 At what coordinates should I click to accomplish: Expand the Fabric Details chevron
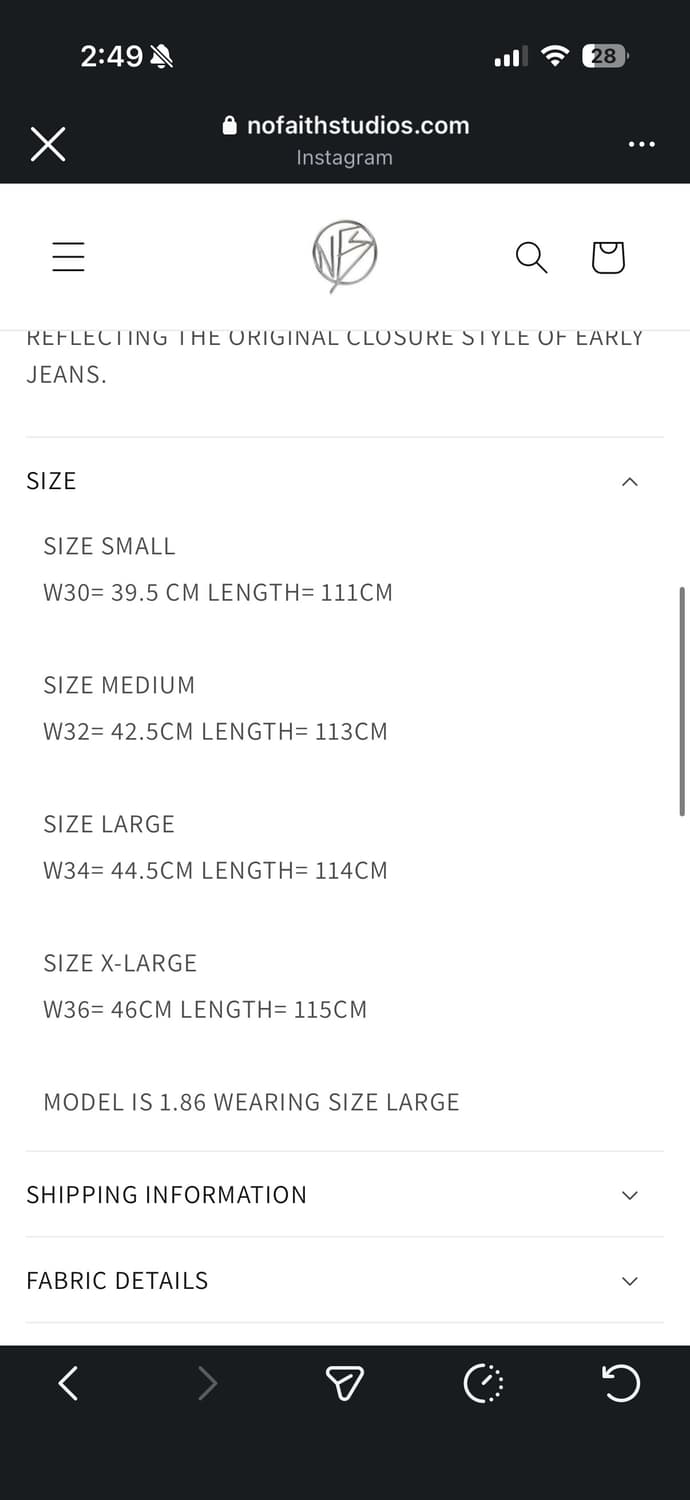pos(629,1281)
